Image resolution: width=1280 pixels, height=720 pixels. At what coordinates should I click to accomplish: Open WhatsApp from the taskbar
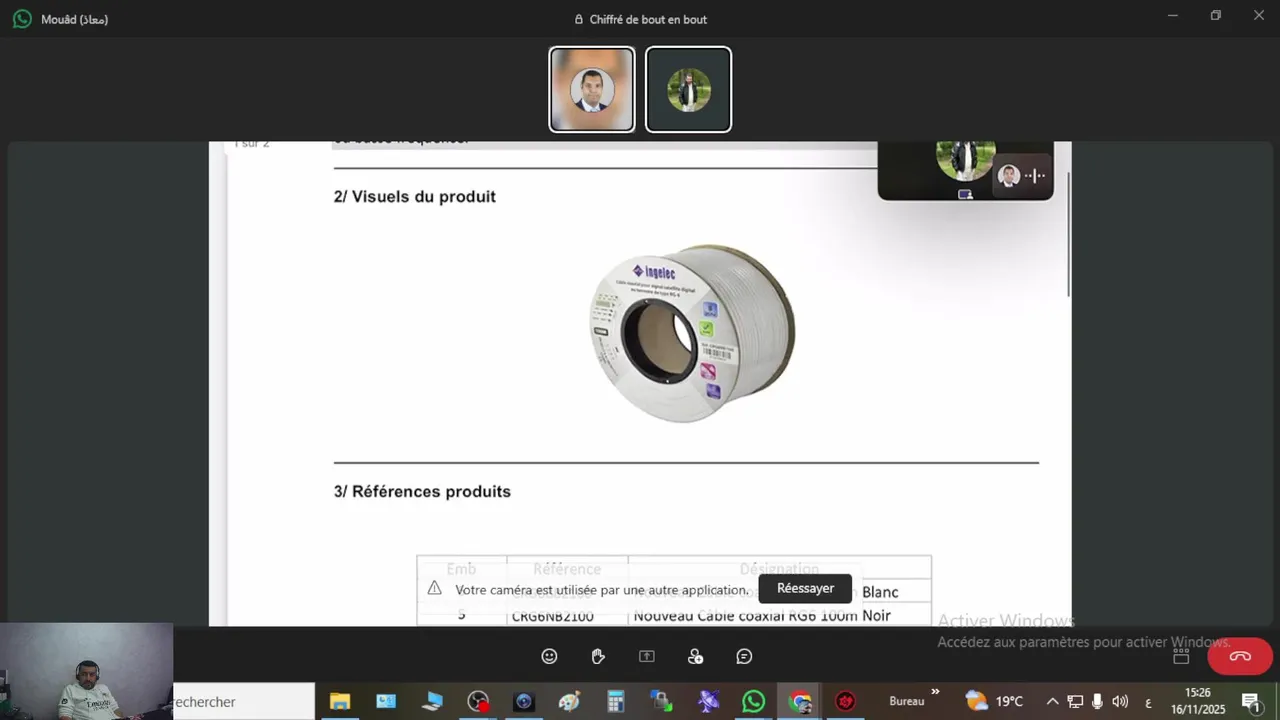click(x=754, y=702)
